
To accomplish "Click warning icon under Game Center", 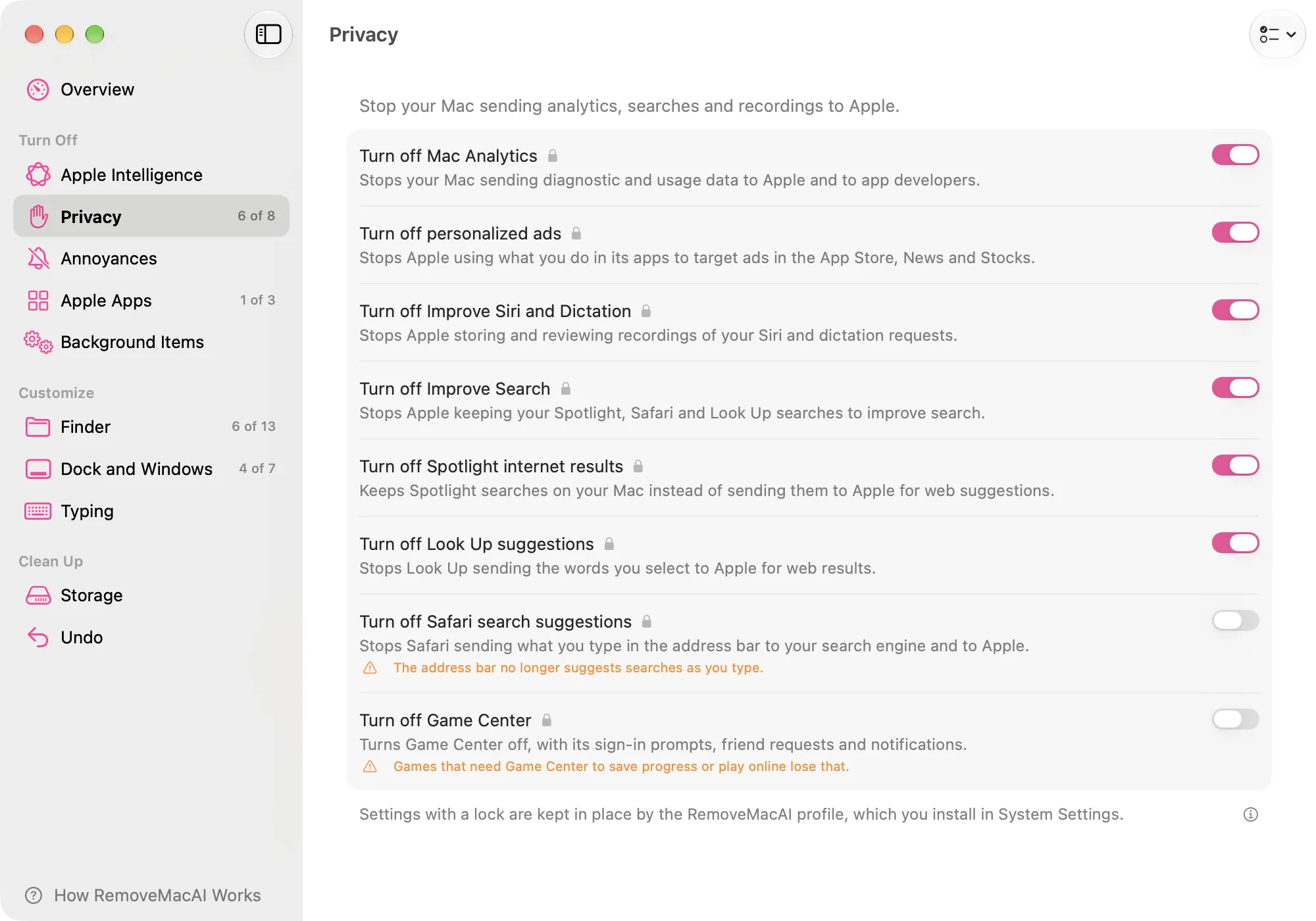I will [x=370, y=766].
